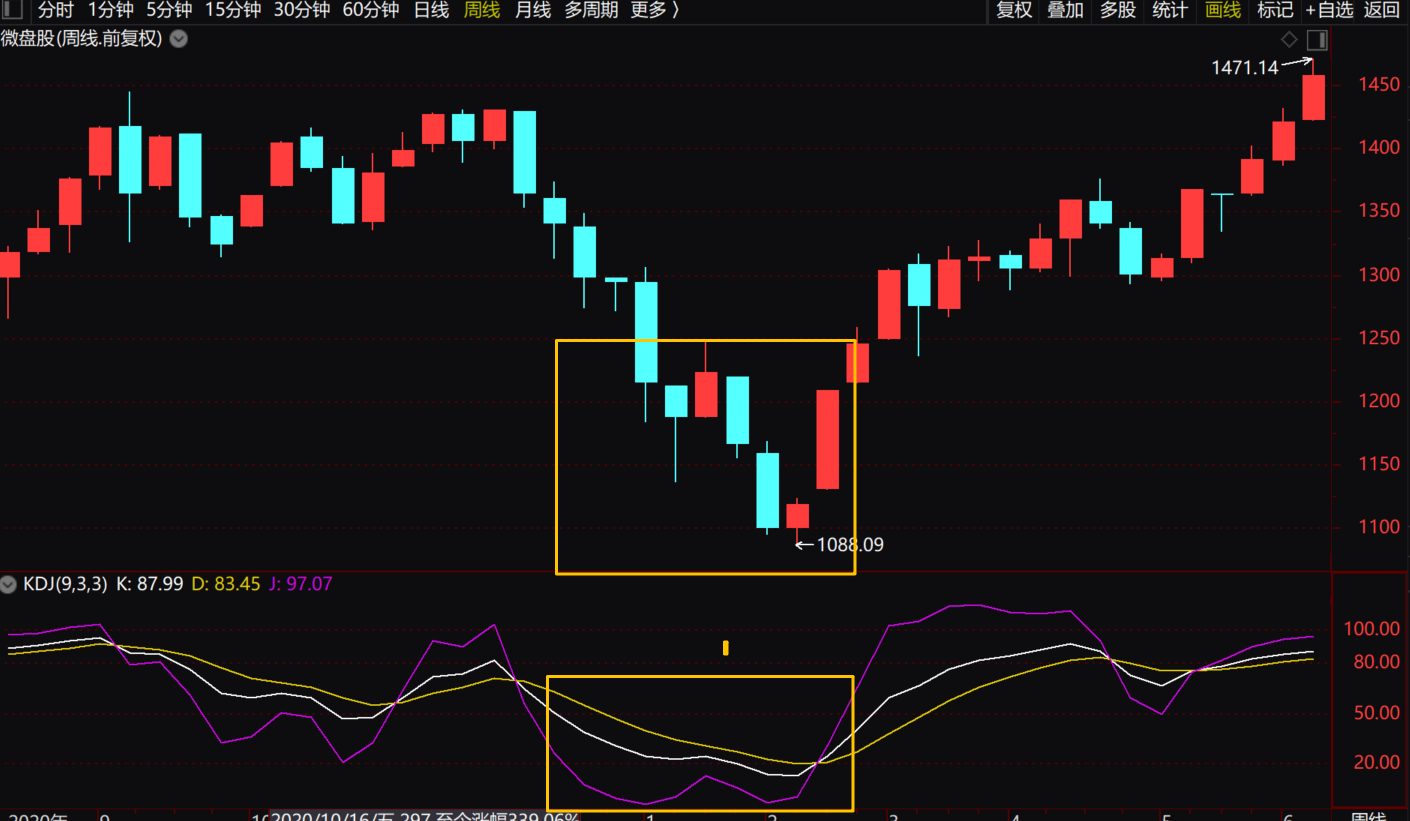This screenshot has height=821, width=1410.
Task: Switch to the 分时 intraday view
Action: tap(56, 10)
